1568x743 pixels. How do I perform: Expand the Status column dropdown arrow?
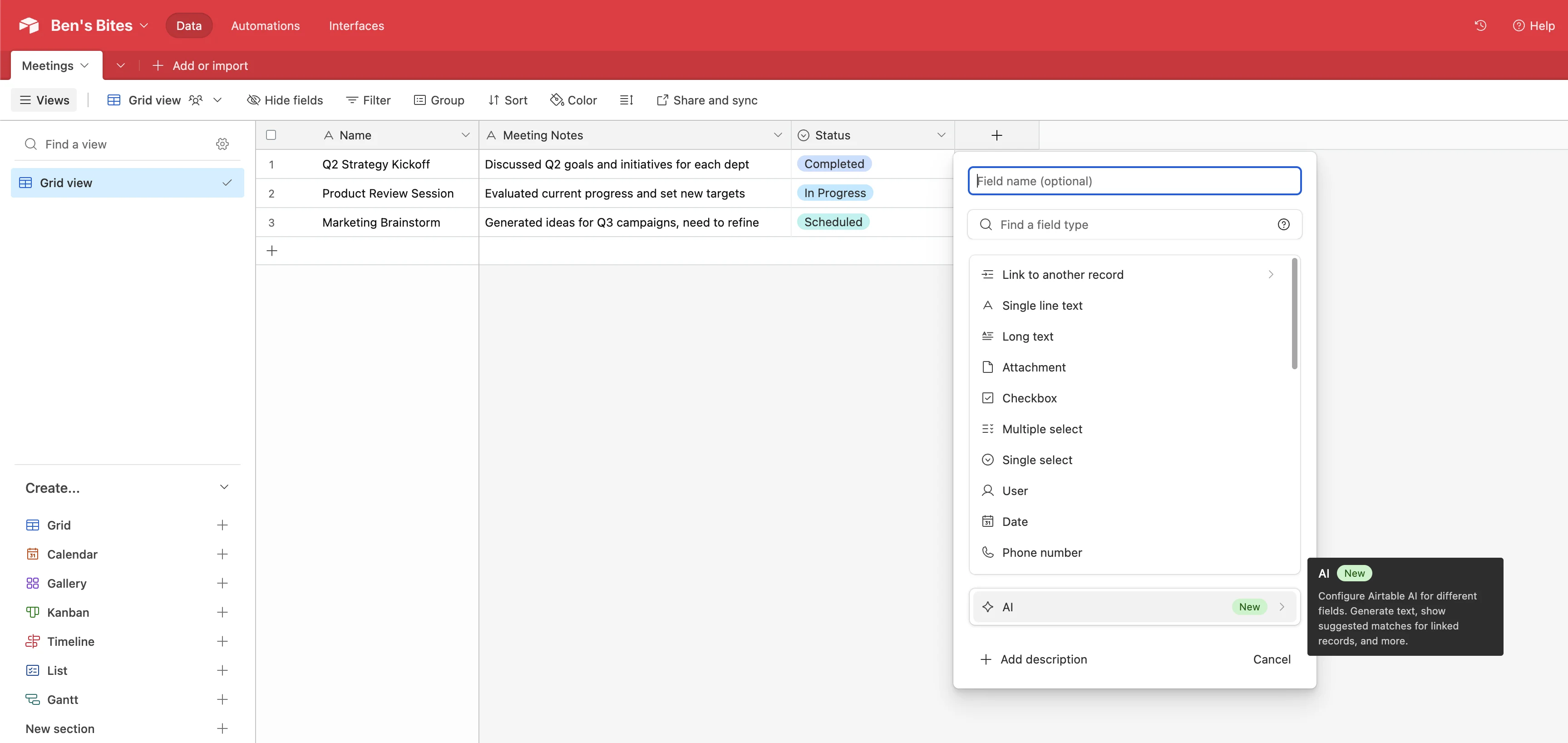pos(941,135)
